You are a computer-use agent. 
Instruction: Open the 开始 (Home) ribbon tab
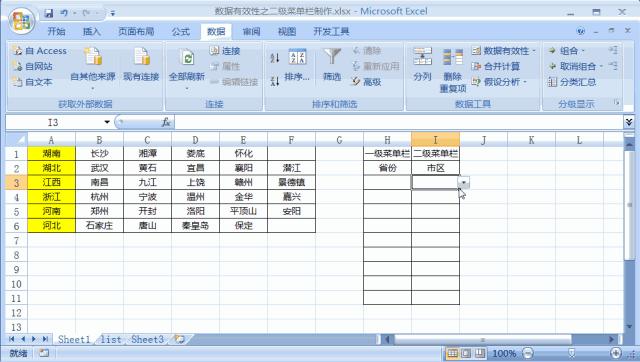tap(56, 31)
